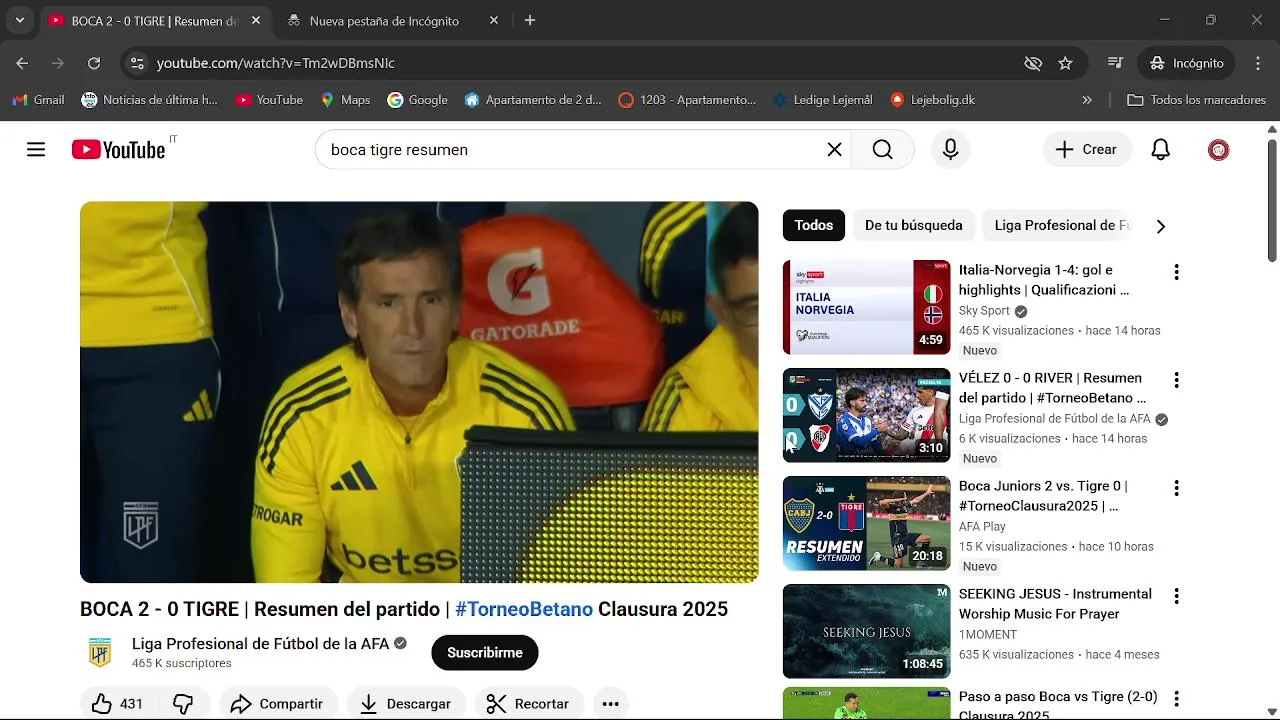This screenshot has height=720, width=1280.
Task: Open the Google bookmark
Action: 418,100
